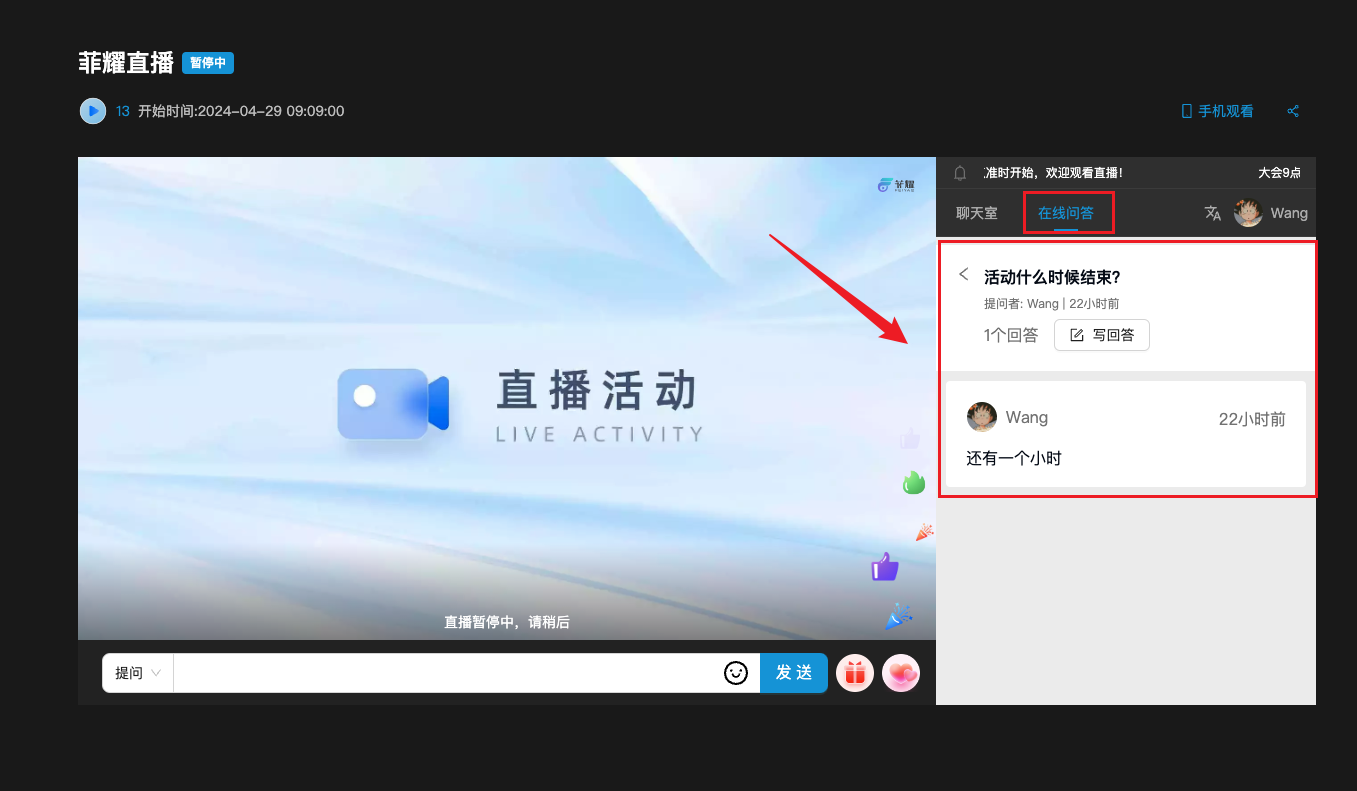Click the blue play icon near viewer count

pyautogui.click(x=93, y=111)
